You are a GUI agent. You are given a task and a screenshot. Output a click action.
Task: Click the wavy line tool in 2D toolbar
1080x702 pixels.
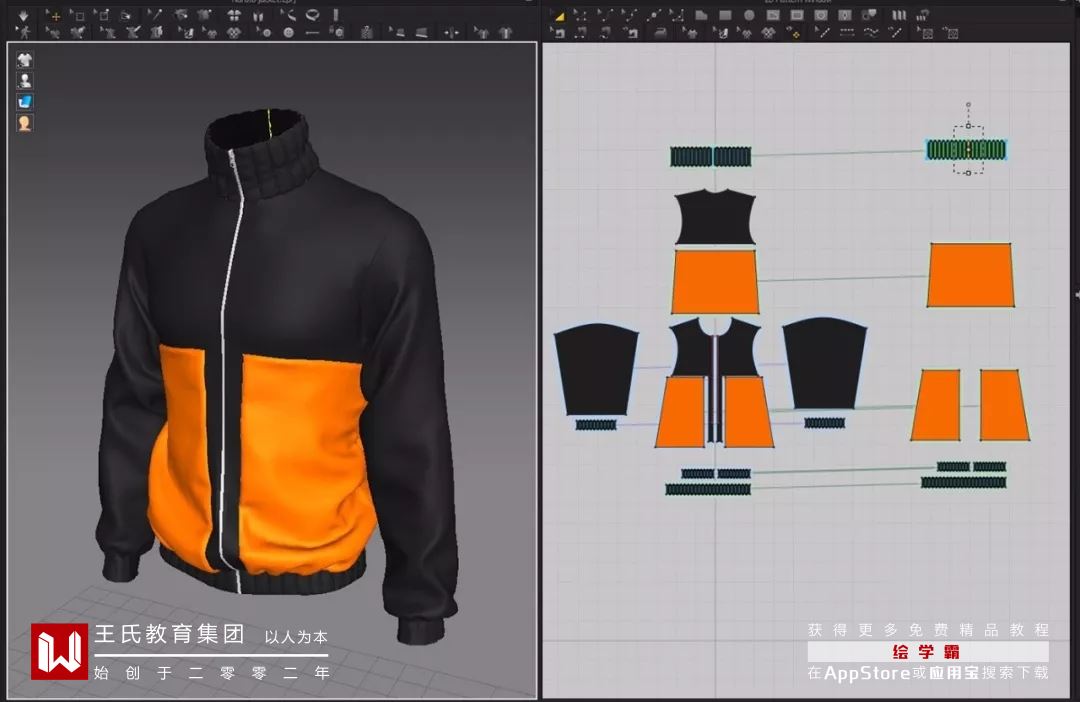871,32
